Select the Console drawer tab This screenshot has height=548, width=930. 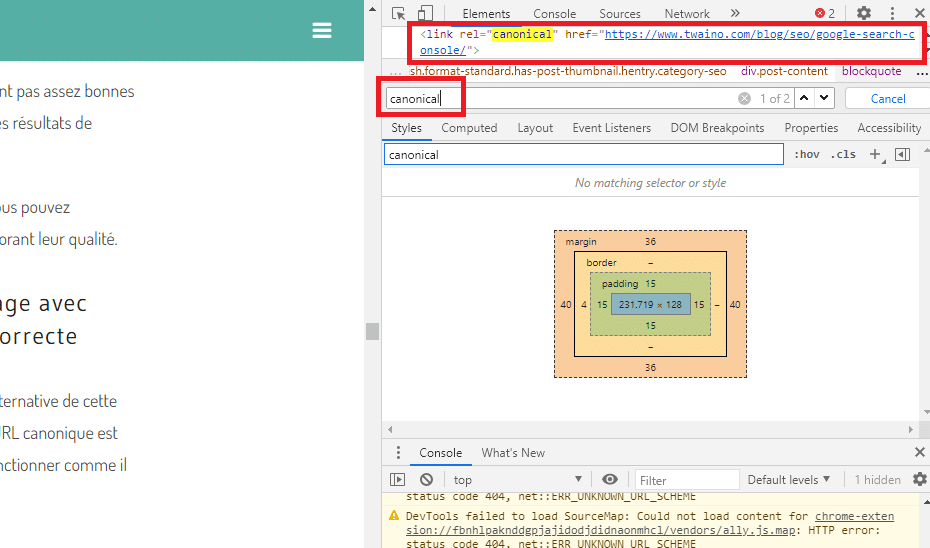point(440,453)
